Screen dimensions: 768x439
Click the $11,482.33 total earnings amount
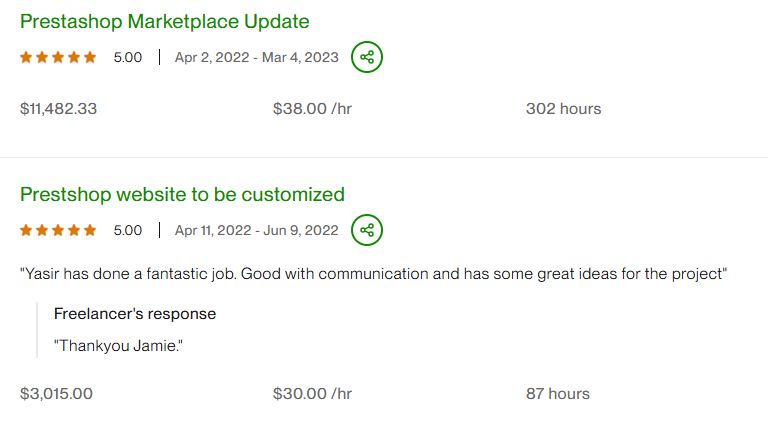click(x=58, y=109)
